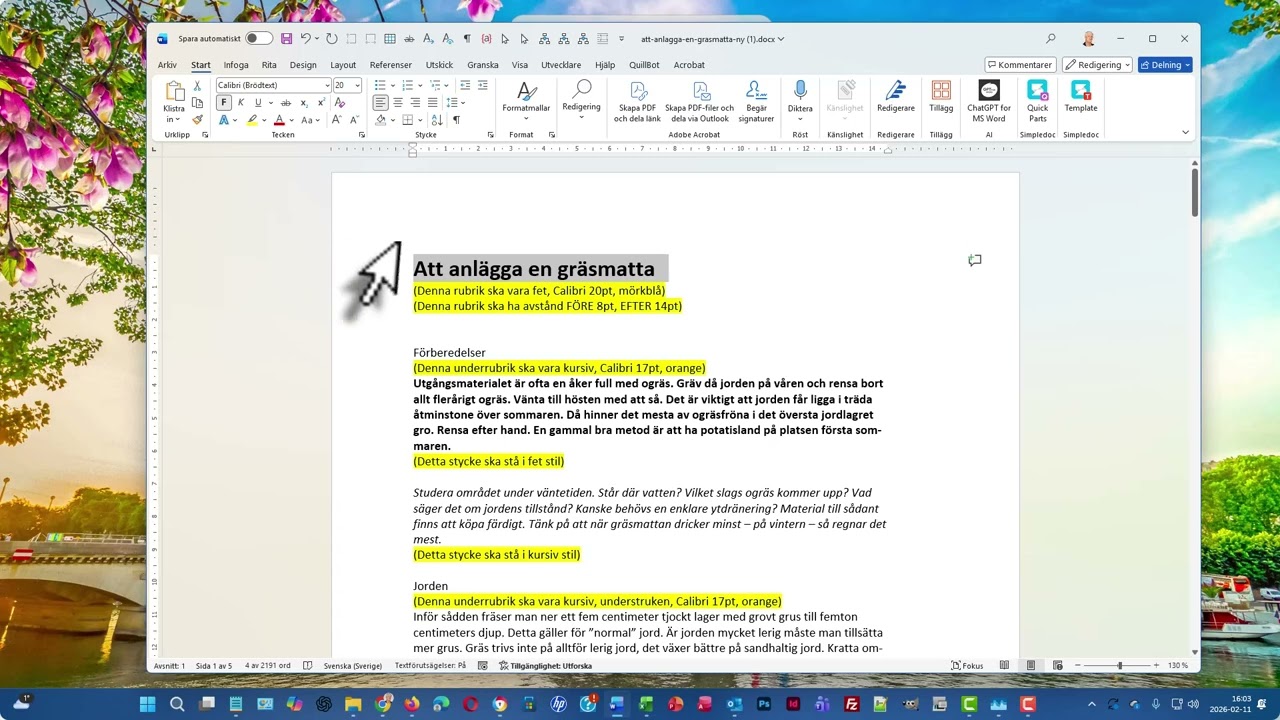Click Tillgänglighet: Utforska in status bar
Viewport: 1280px width, 720px height.
[x=545, y=665]
